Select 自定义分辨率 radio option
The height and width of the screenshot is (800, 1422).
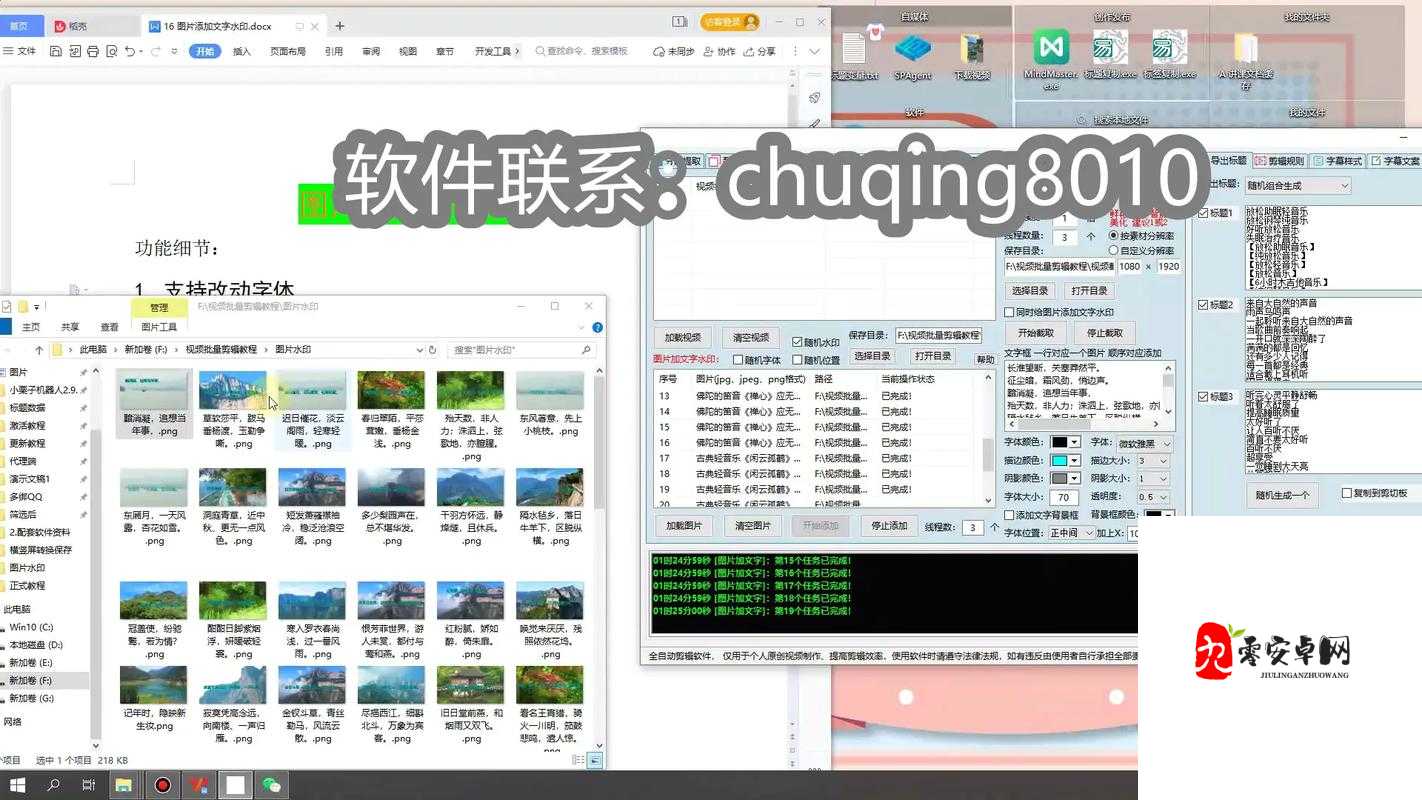[1114, 250]
